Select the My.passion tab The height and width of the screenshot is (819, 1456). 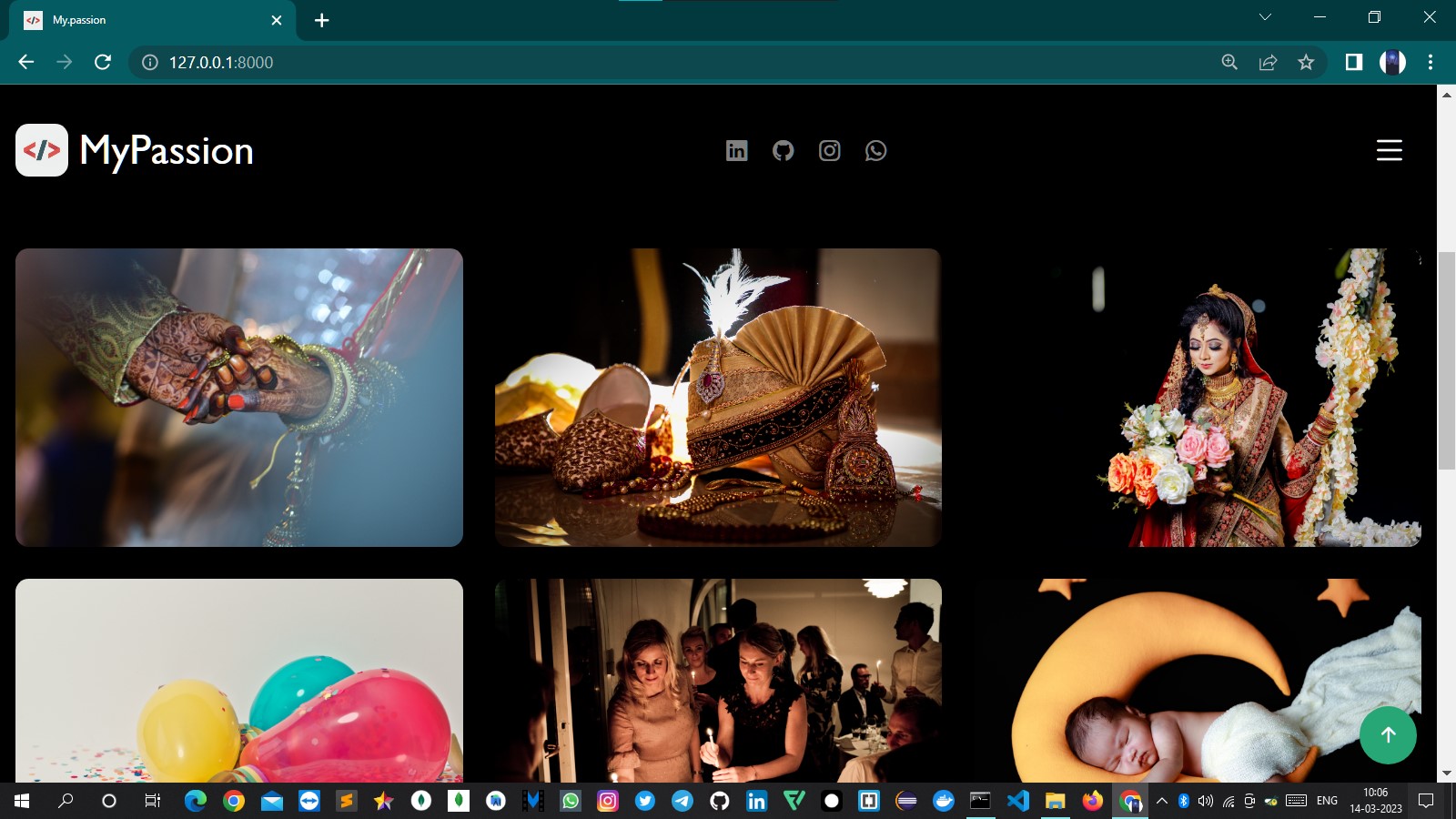point(153,20)
